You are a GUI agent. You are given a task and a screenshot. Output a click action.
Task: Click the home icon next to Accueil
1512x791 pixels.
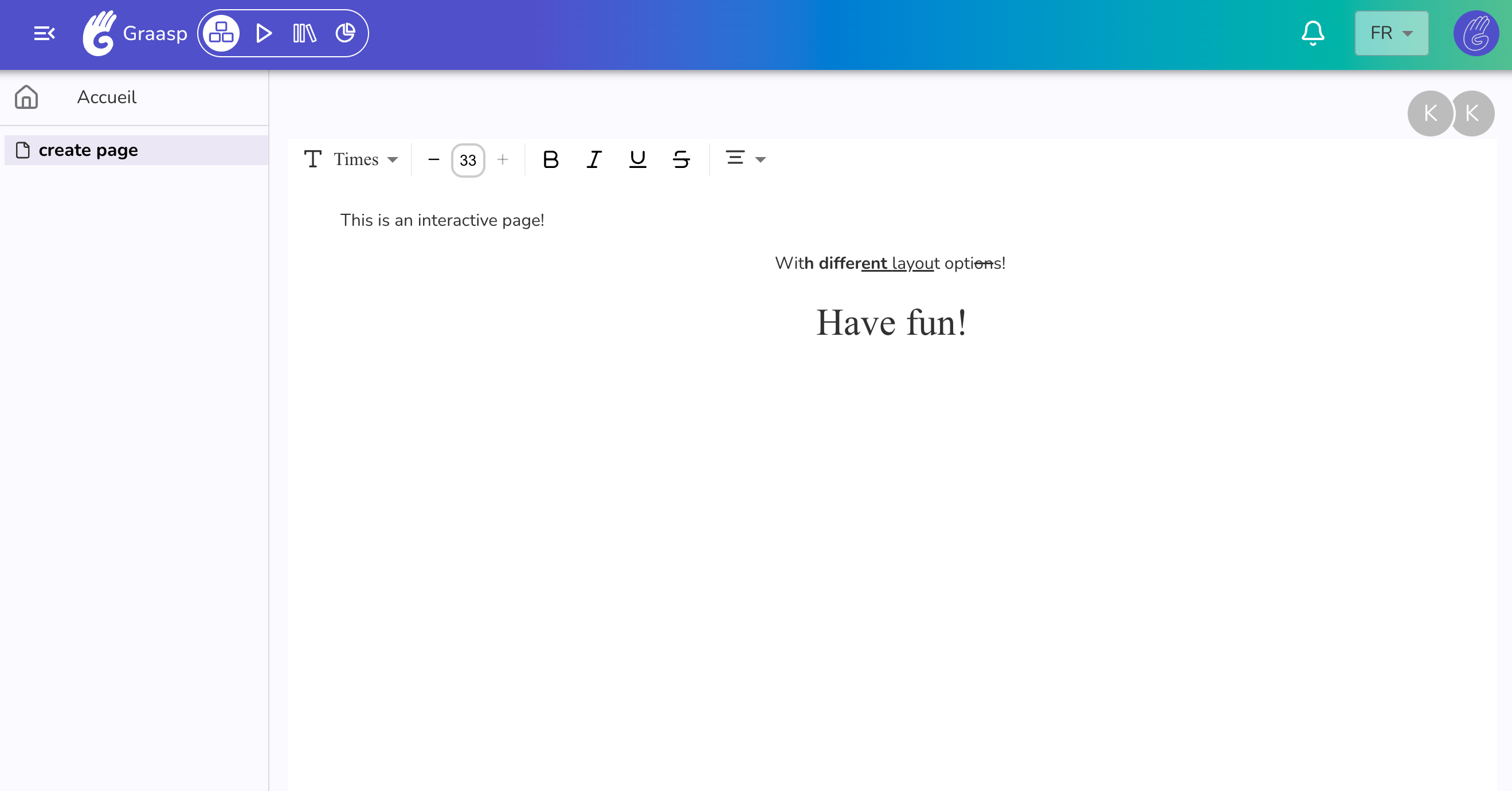26,97
